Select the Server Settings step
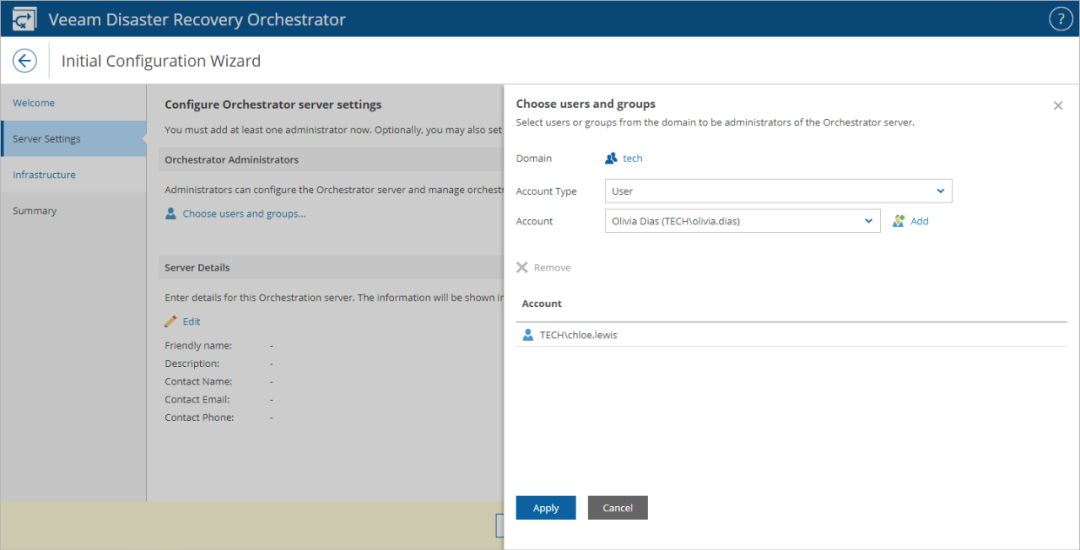This screenshot has width=1080, height=550. (x=47, y=139)
